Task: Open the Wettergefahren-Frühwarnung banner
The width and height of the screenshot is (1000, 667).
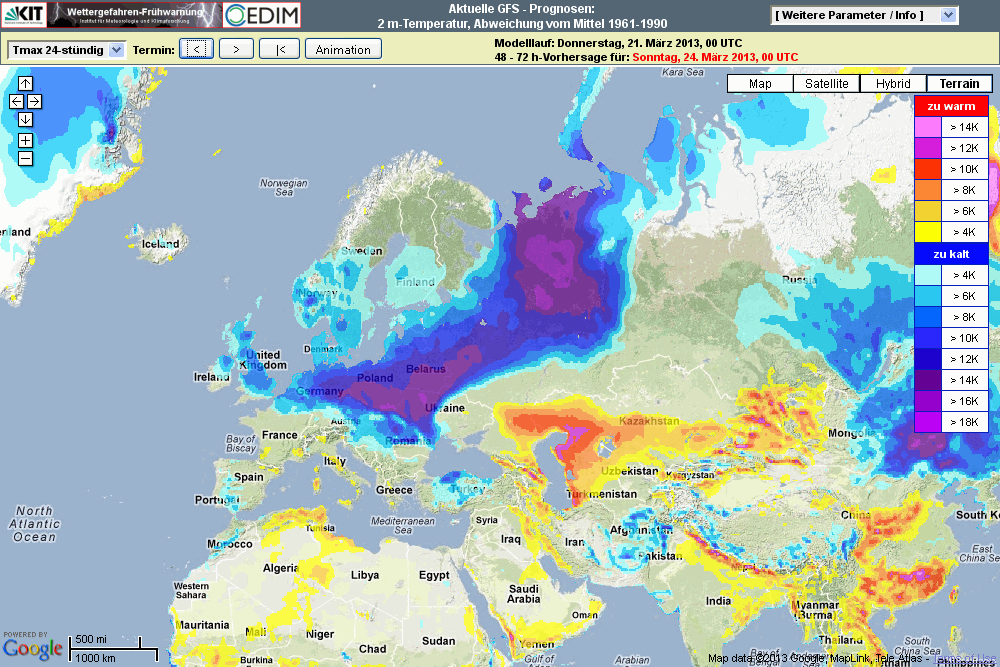Action: pyautogui.click(x=133, y=15)
